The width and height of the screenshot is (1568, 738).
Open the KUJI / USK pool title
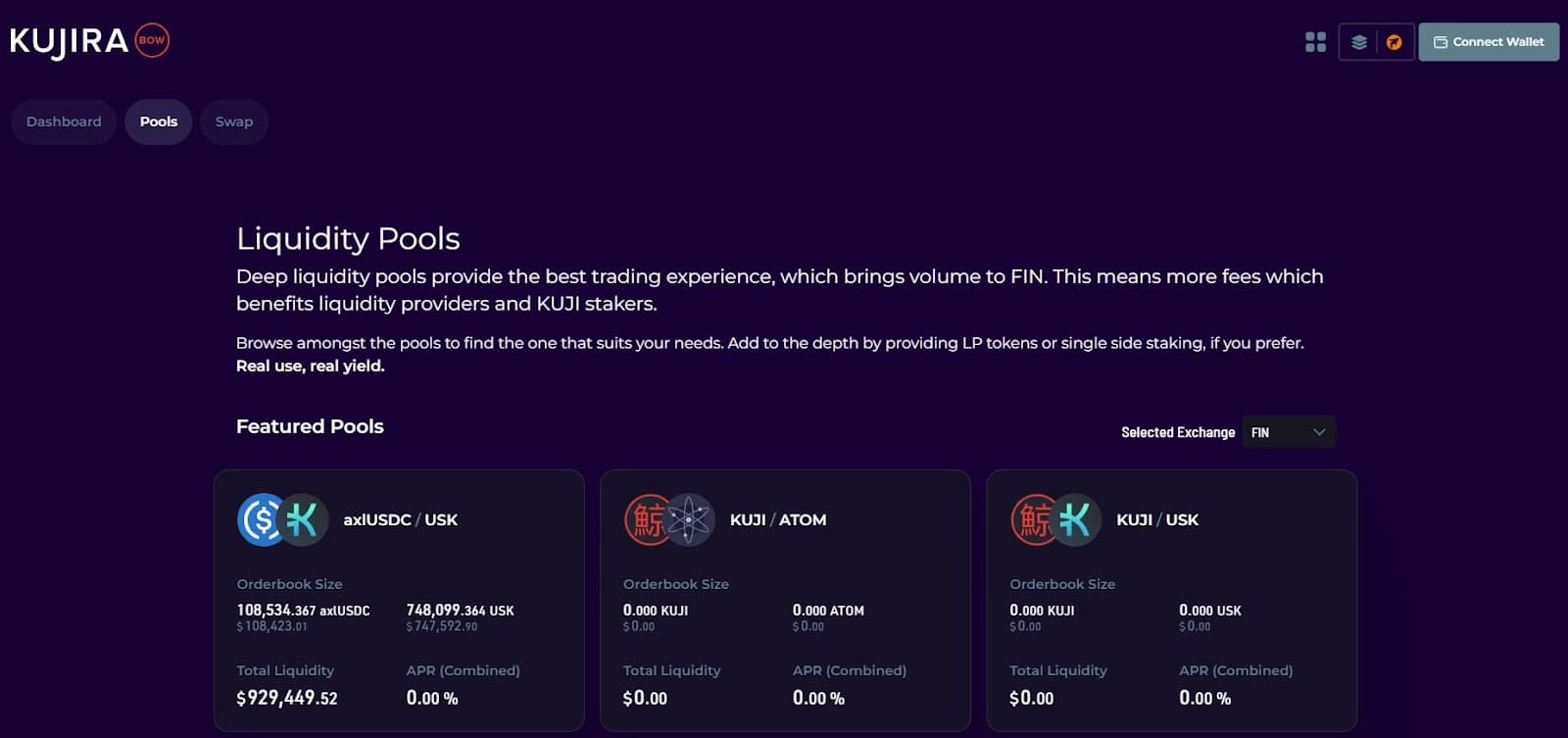[1156, 519]
